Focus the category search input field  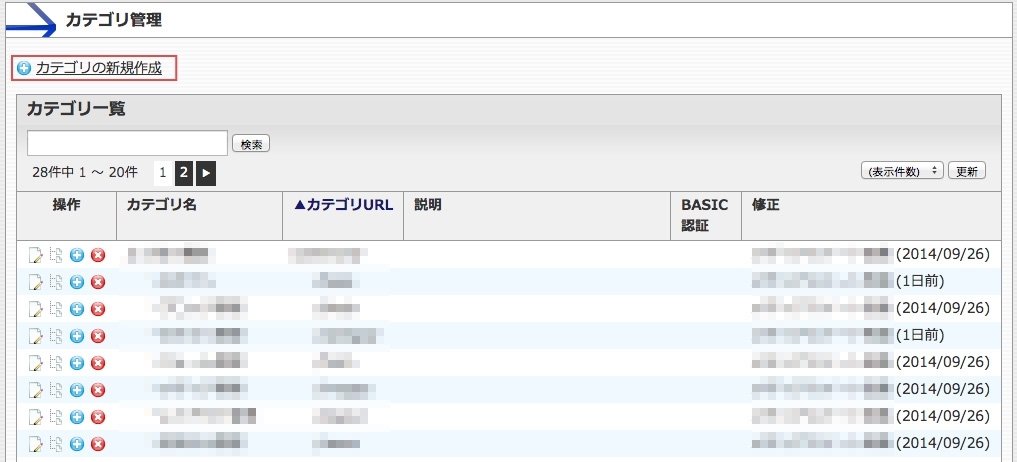pyautogui.click(x=128, y=143)
